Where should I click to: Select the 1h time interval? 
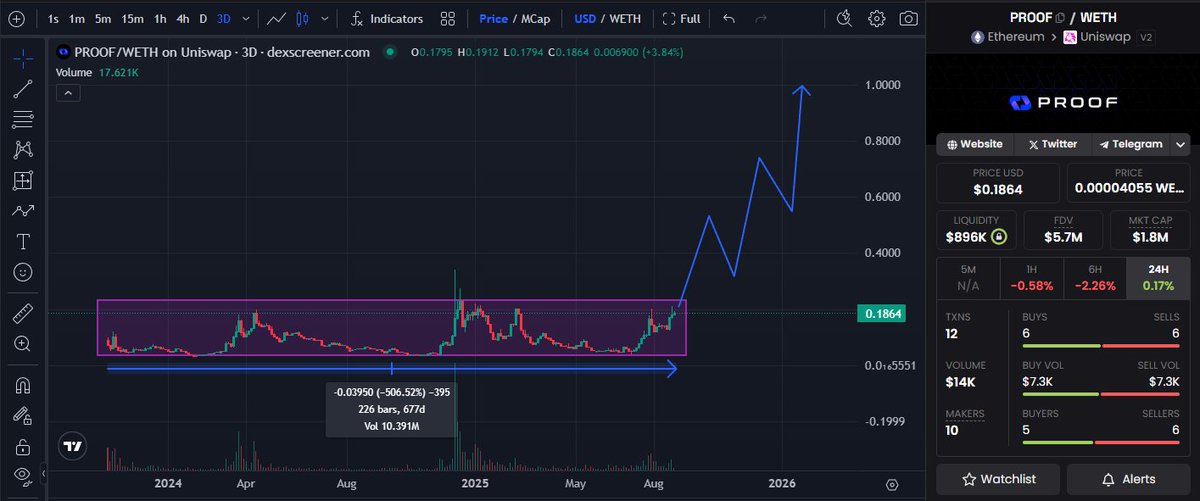pyautogui.click(x=160, y=18)
